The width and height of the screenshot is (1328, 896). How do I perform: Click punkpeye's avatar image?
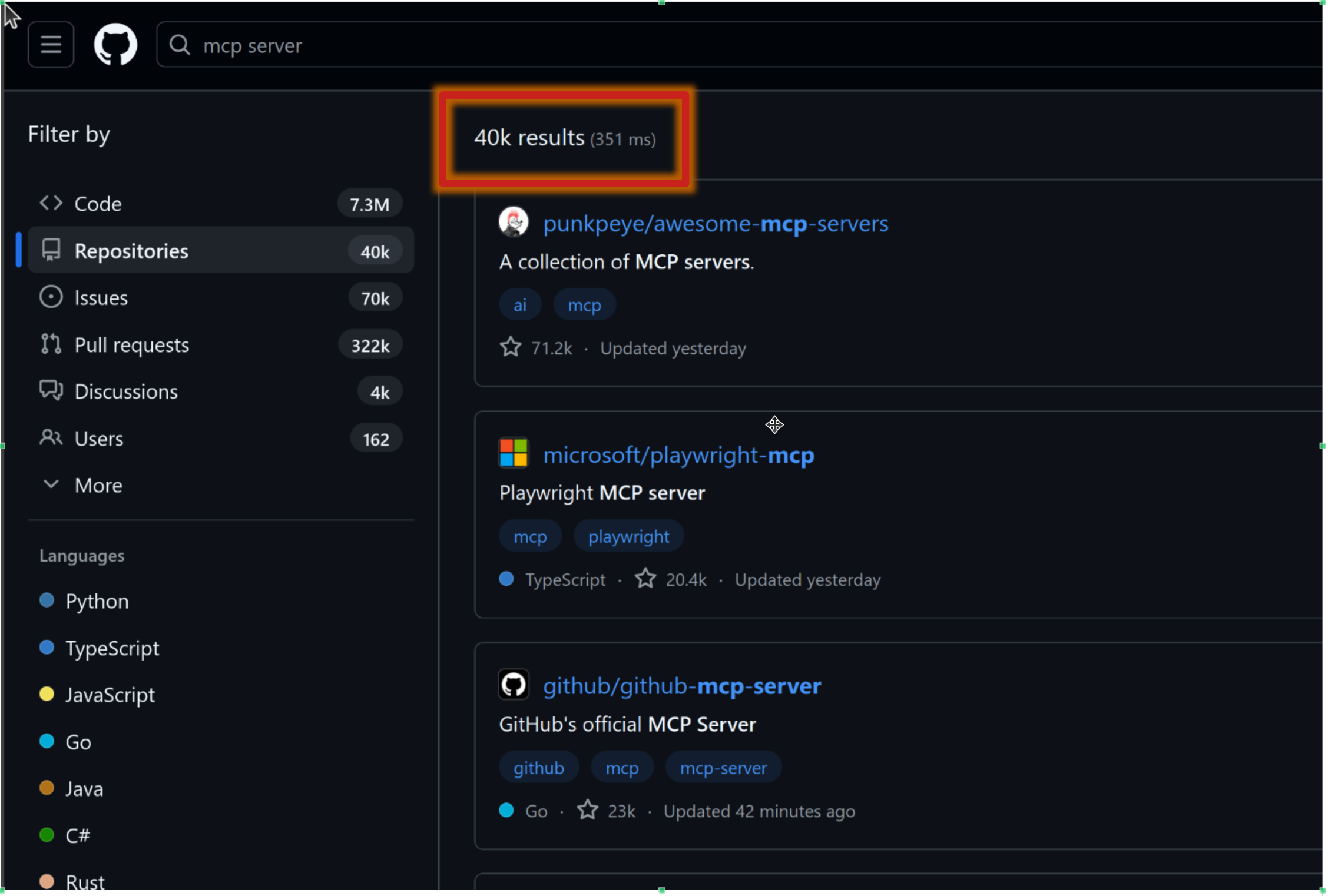click(x=513, y=223)
